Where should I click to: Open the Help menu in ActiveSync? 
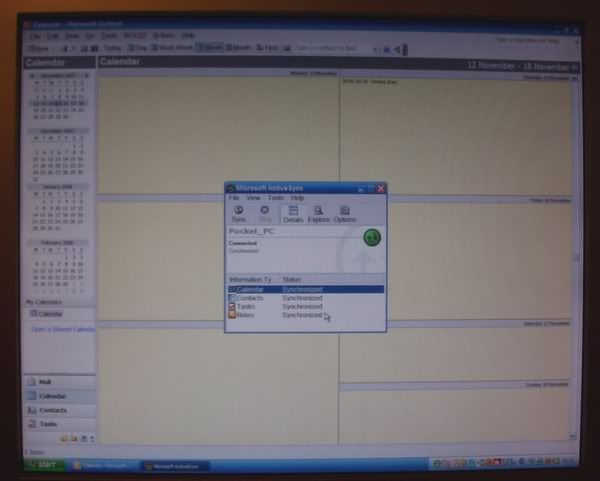pos(297,198)
